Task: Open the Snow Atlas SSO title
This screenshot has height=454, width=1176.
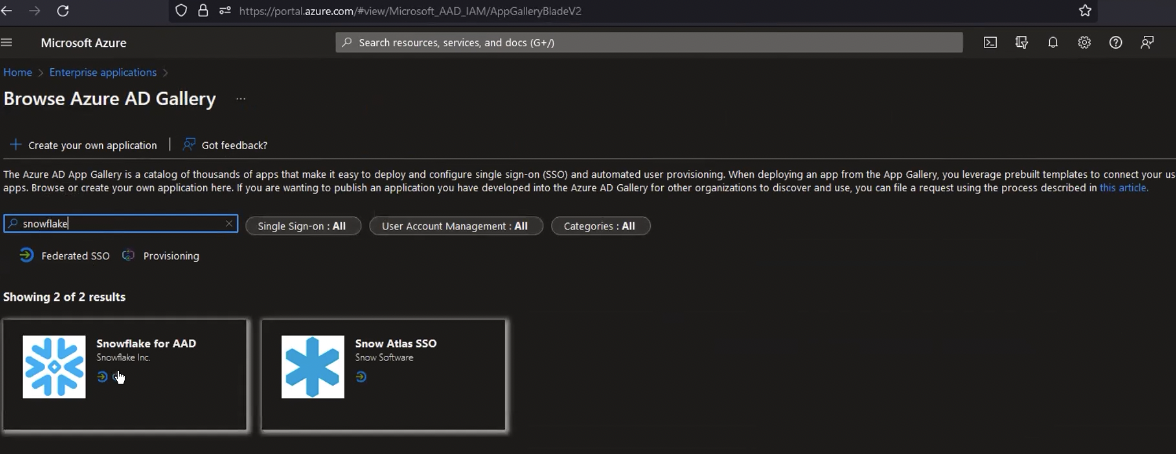Action: coord(396,344)
